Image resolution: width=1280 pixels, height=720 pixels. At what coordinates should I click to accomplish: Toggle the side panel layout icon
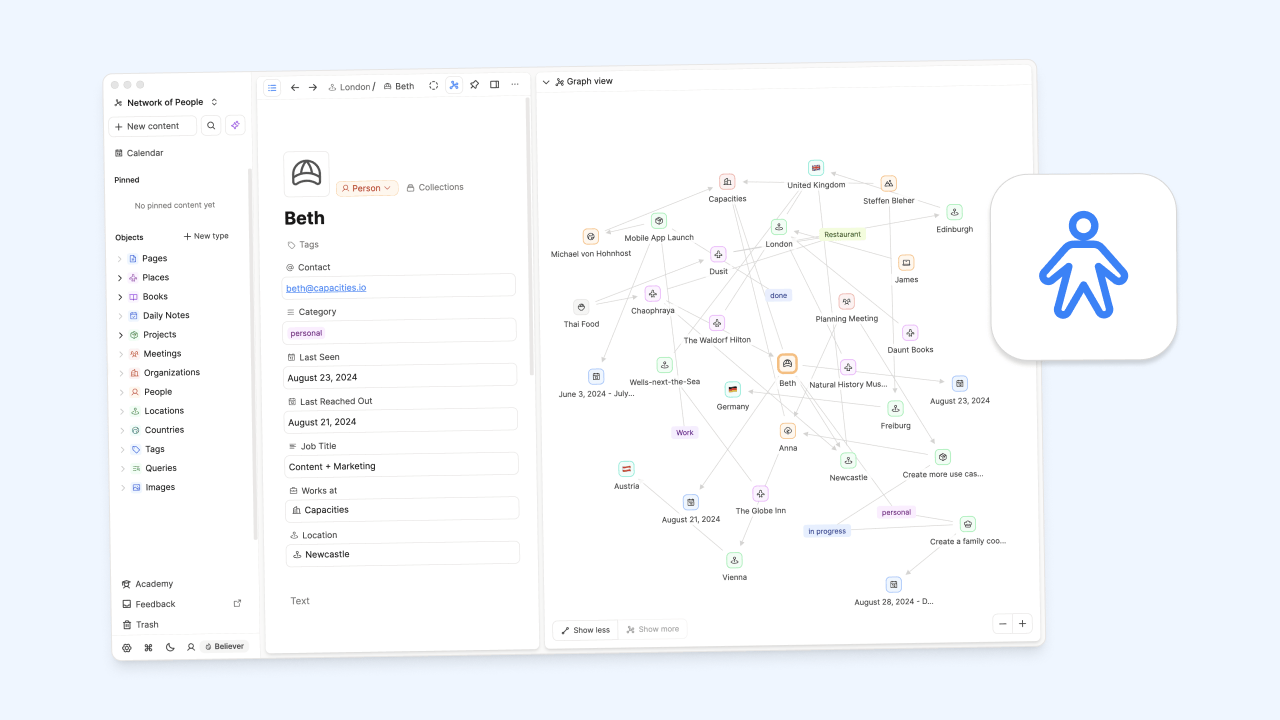click(x=494, y=85)
